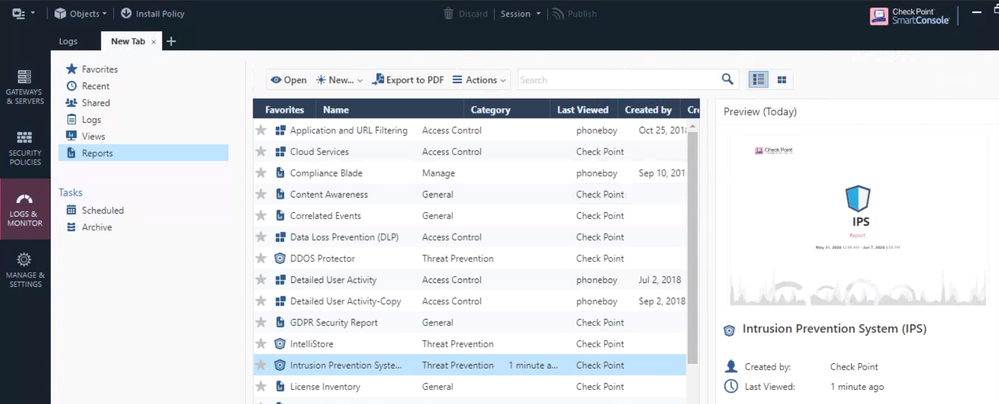999x404 pixels.
Task: Sort by the Last Viewed column header
Action: 583,110
